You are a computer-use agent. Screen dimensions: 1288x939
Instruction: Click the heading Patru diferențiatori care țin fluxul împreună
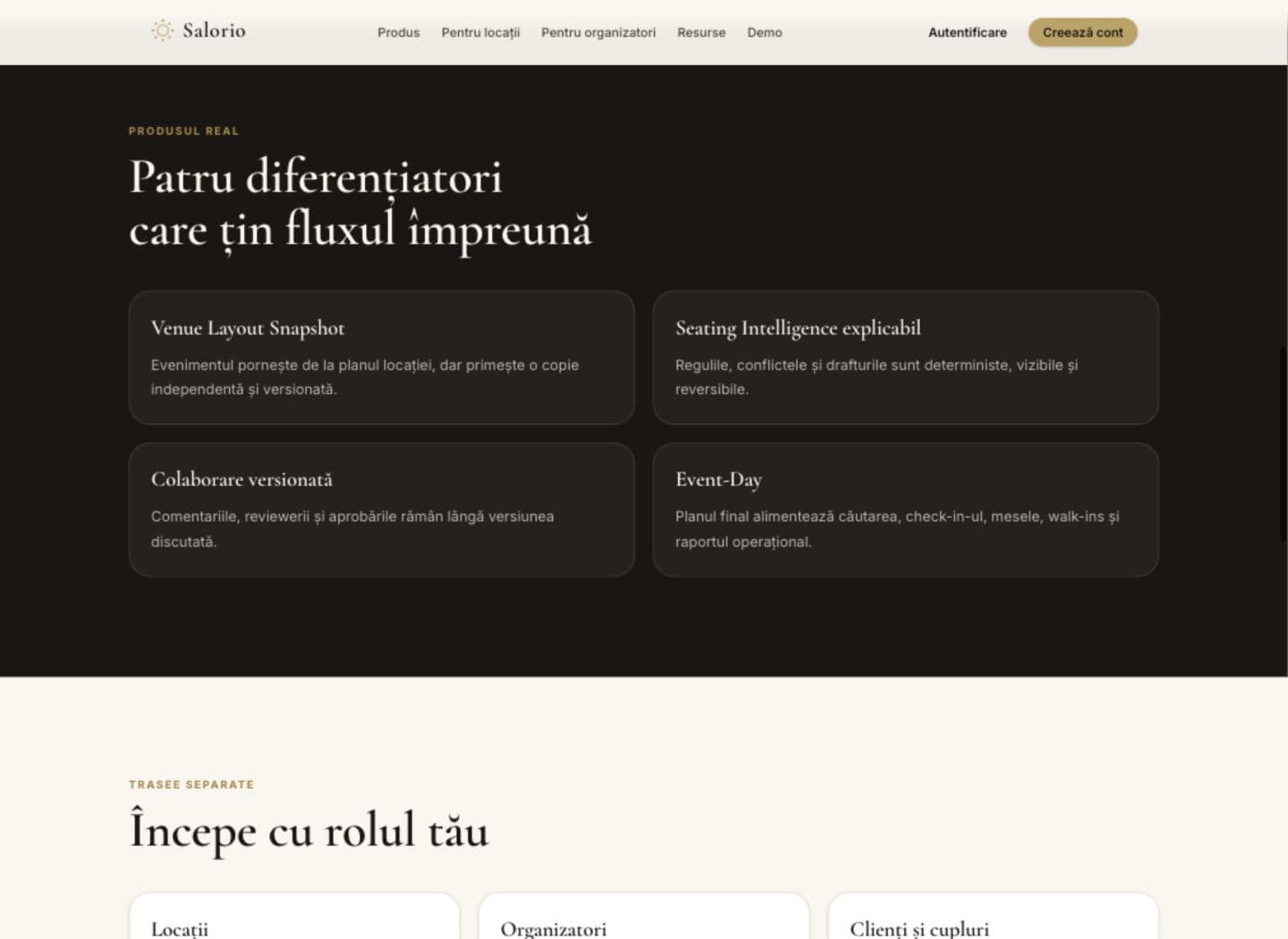pyautogui.click(x=360, y=204)
